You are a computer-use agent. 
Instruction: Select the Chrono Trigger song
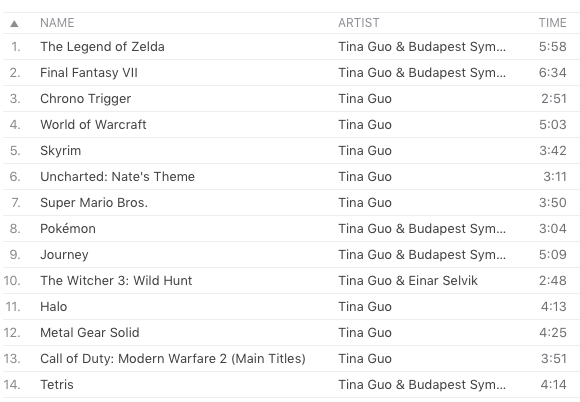(x=291, y=99)
